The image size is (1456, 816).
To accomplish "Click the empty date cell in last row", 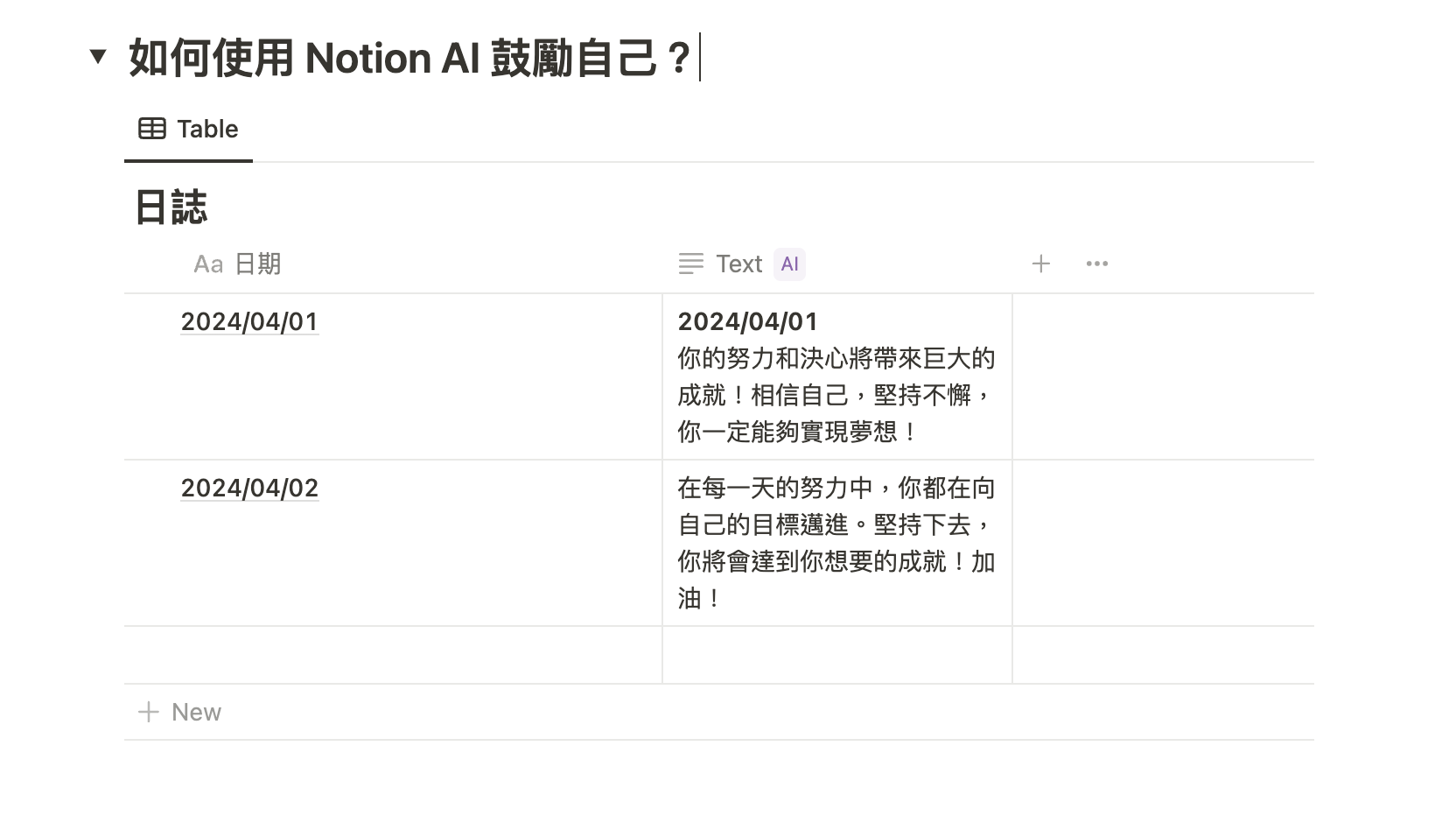I will pyautogui.click(x=394, y=655).
